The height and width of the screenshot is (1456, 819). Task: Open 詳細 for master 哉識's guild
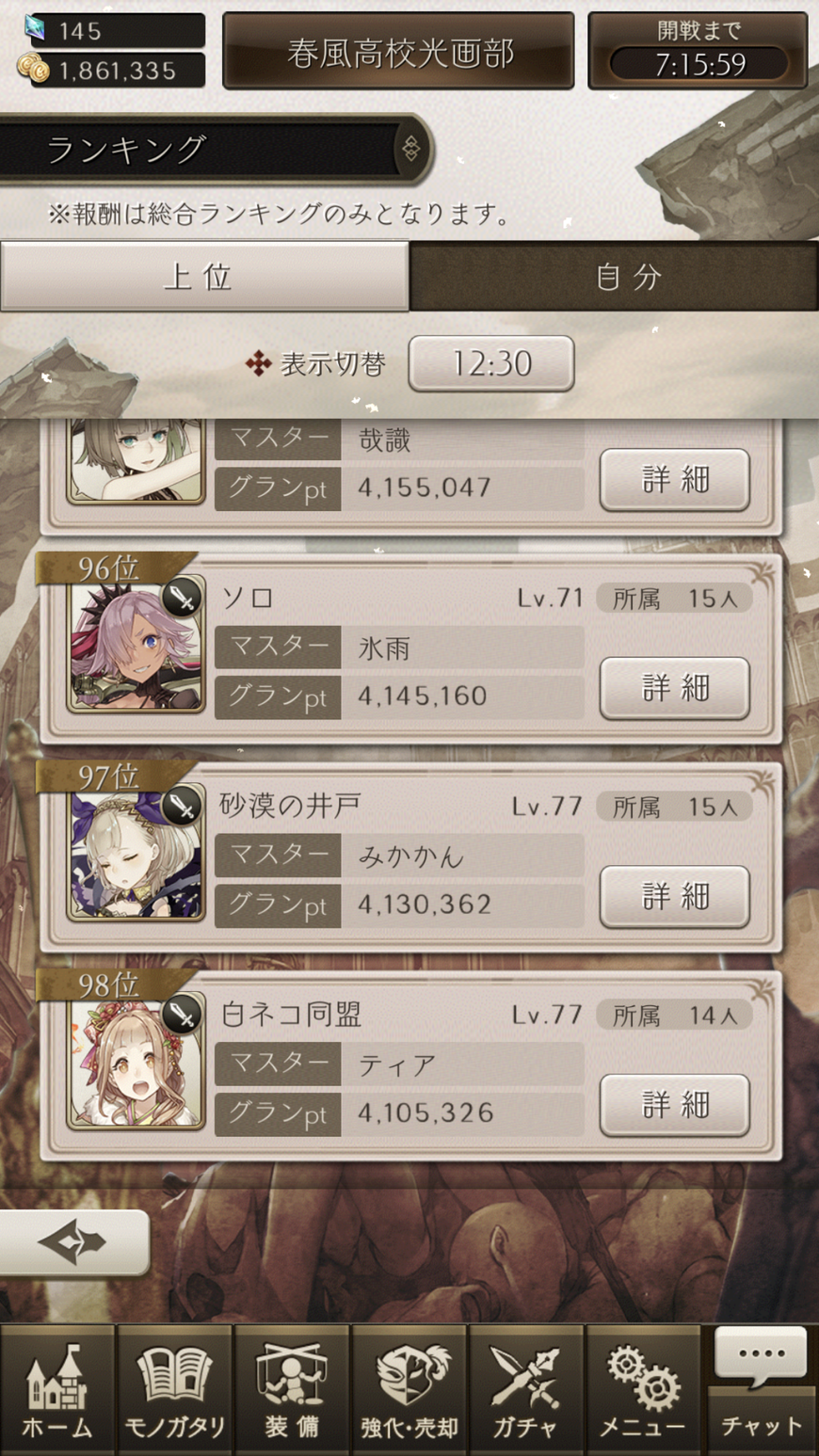pyautogui.click(x=675, y=479)
